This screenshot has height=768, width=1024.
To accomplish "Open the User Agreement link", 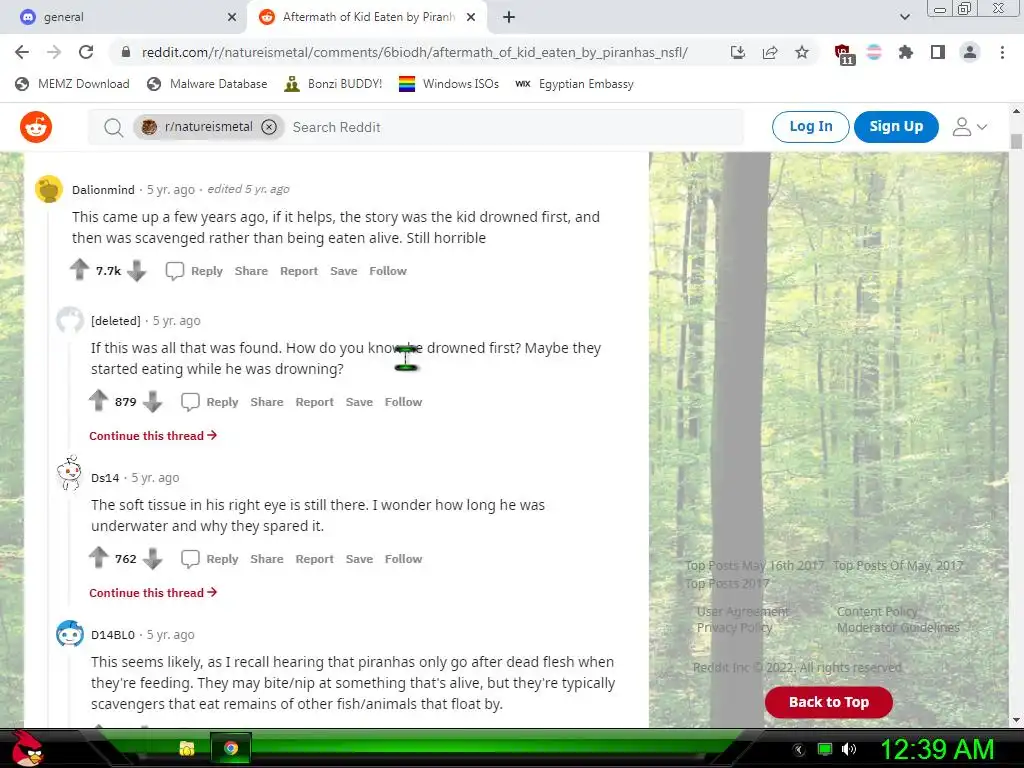I will tap(743, 611).
